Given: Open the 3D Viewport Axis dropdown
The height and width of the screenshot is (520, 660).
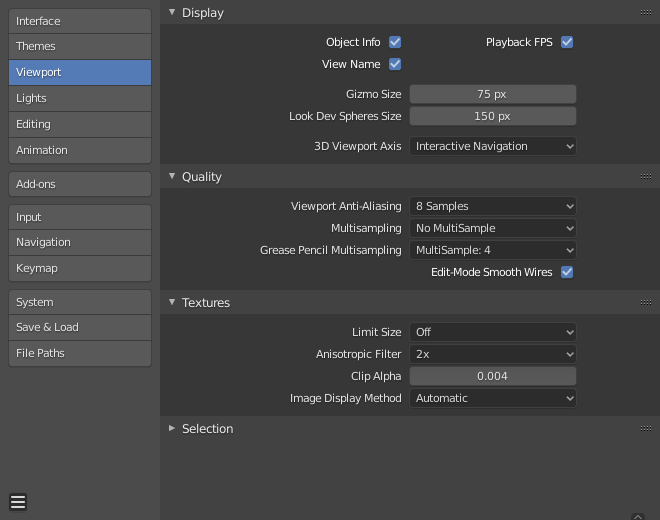Looking at the screenshot, I should [493, 146].
